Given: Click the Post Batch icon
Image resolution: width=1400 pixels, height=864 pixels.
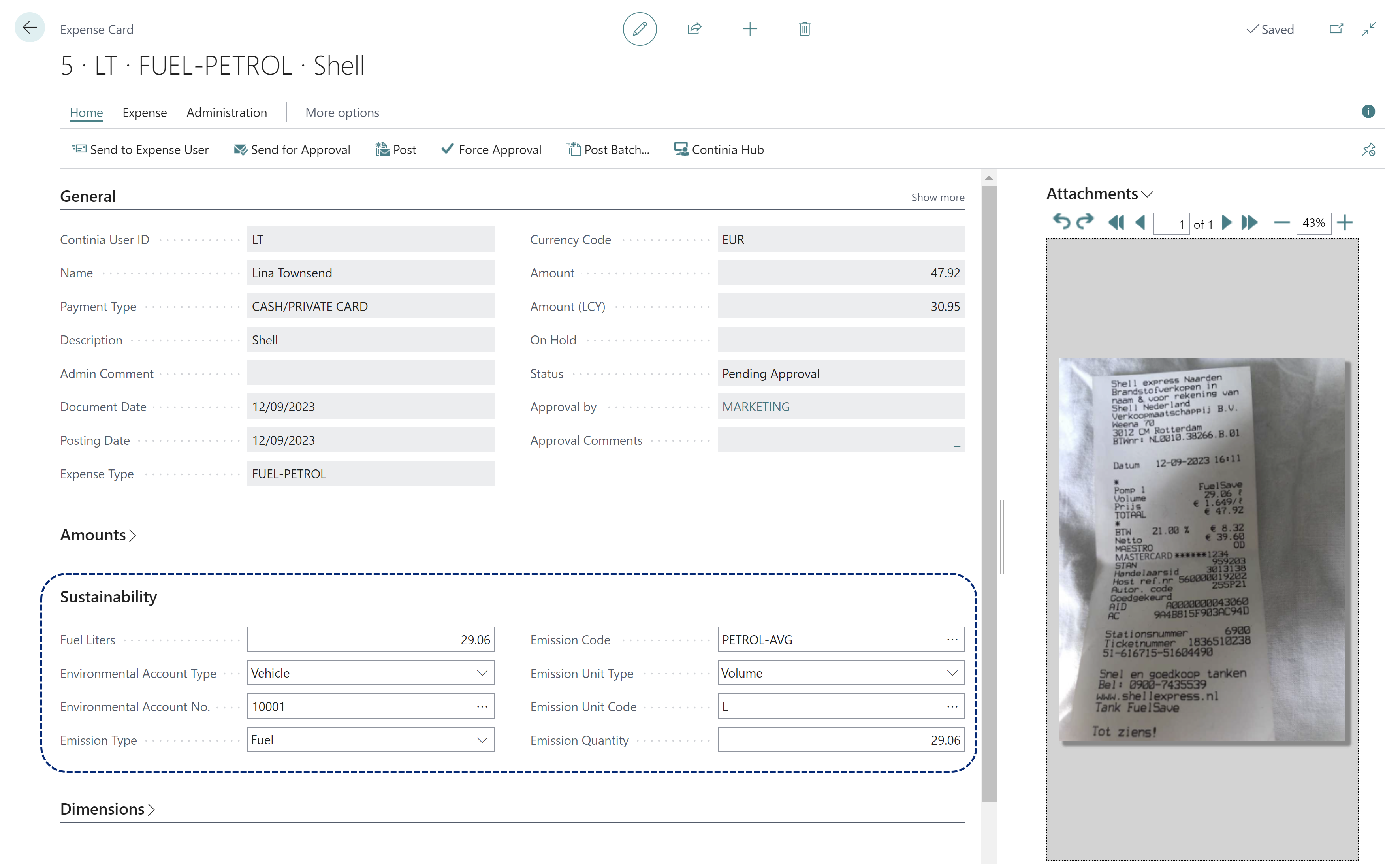Looking at the screenshot, I should (x=570, y=149).
